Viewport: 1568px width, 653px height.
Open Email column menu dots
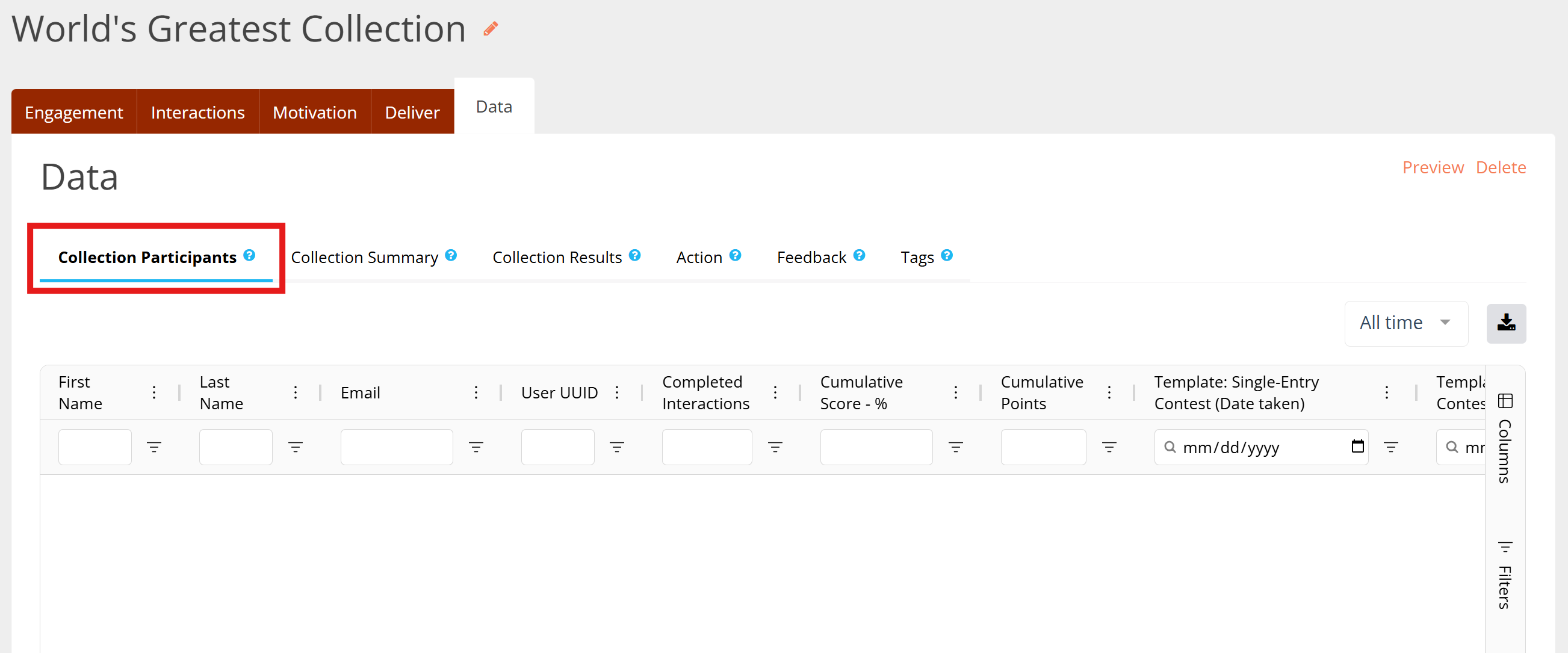coord(476,392)
